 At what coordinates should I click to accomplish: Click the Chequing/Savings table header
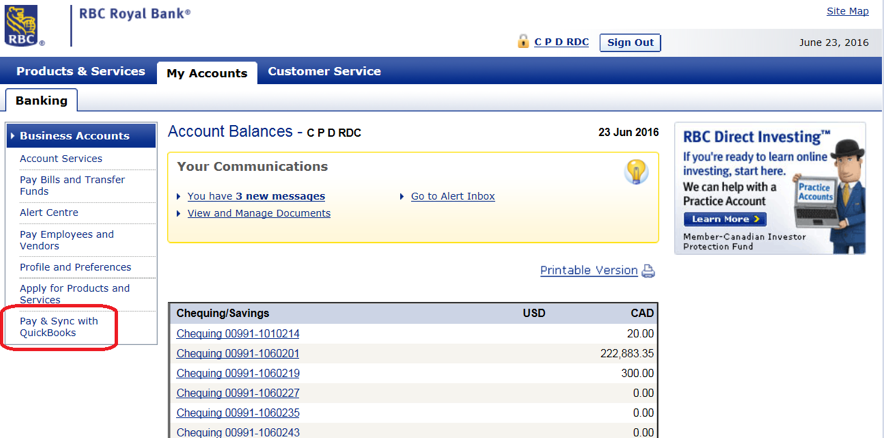click(223, 313)
